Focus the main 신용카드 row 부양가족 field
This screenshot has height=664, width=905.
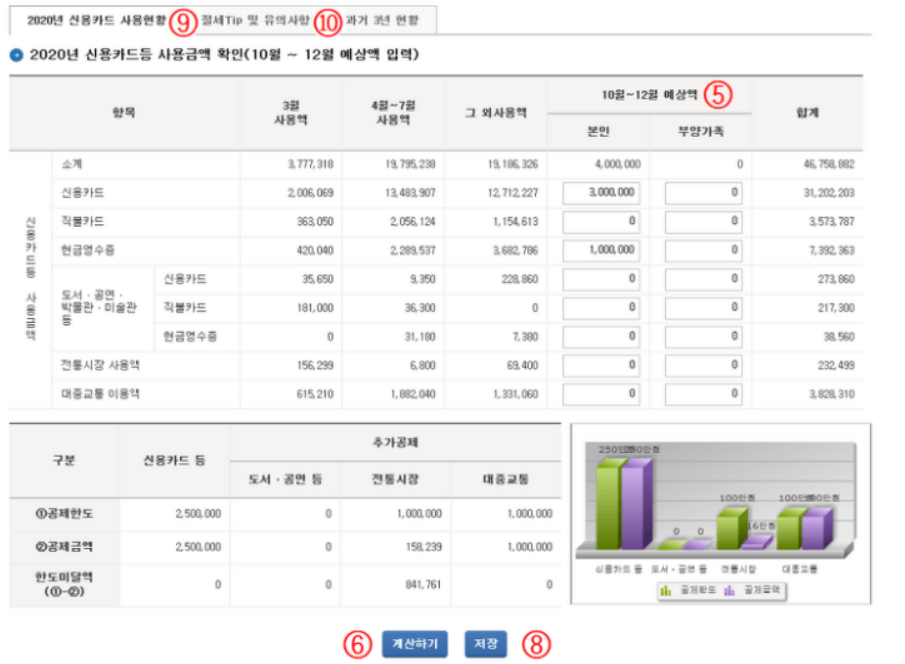click(703, 193)
